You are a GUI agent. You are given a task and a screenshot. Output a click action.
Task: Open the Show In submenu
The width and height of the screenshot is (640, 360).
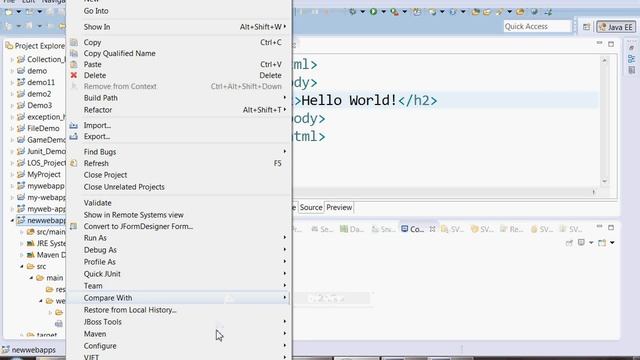click(179, 27)
